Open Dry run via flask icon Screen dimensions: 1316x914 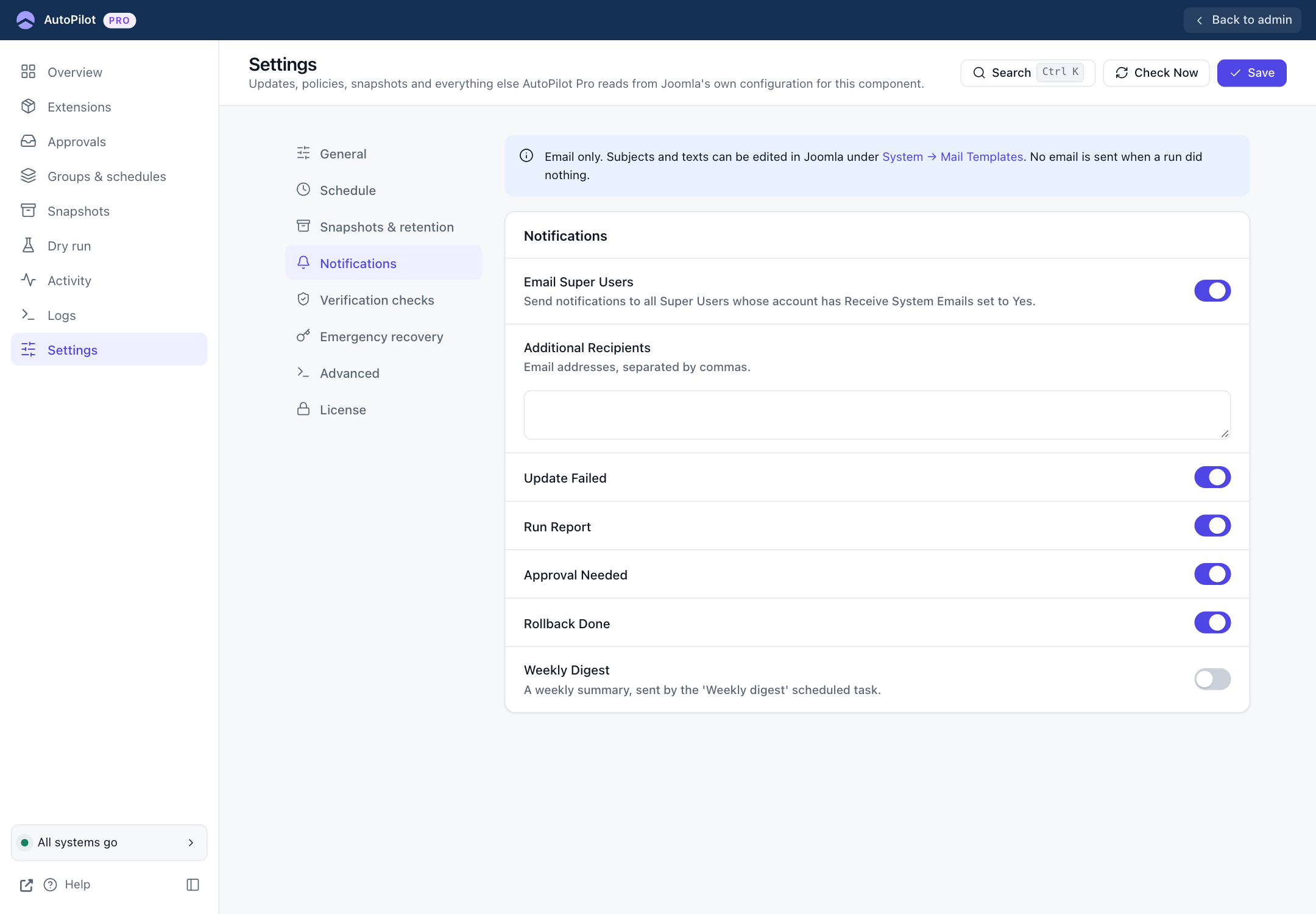[28, 246]
